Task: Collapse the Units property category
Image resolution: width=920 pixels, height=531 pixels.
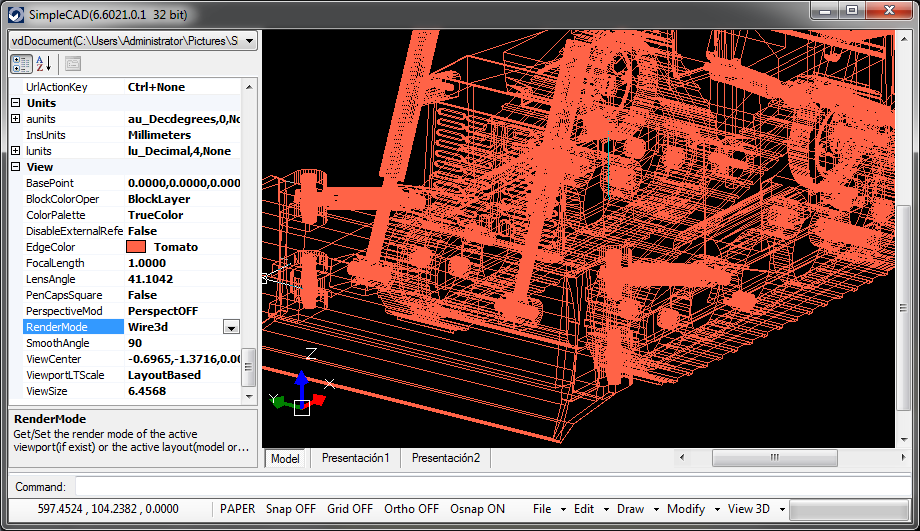Action: tap(15, 103)
